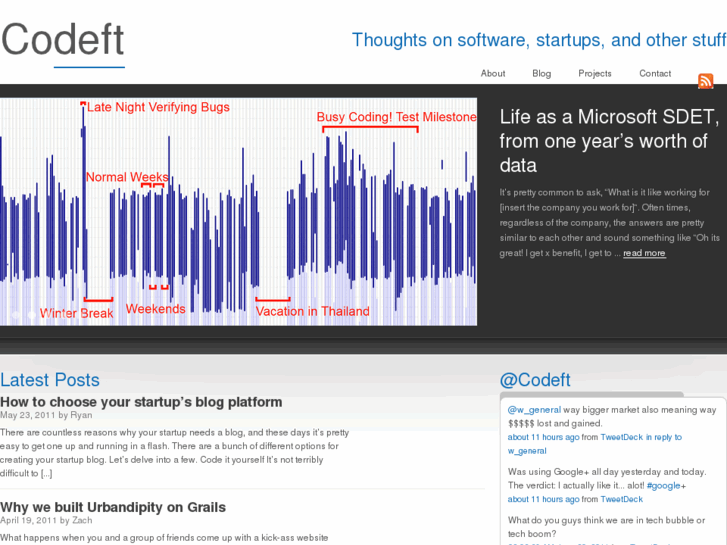Screen dimensions: 727x545
Task: Open 'How to choose your startup's blog platform'
Action: coord(141,402)
